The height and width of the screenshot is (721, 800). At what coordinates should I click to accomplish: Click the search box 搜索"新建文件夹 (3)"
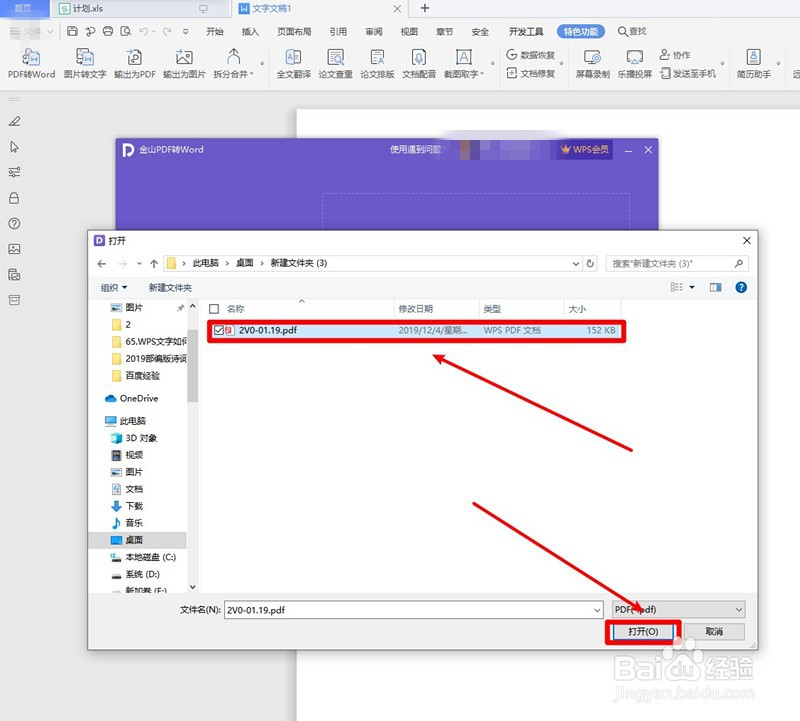point(677,263)
